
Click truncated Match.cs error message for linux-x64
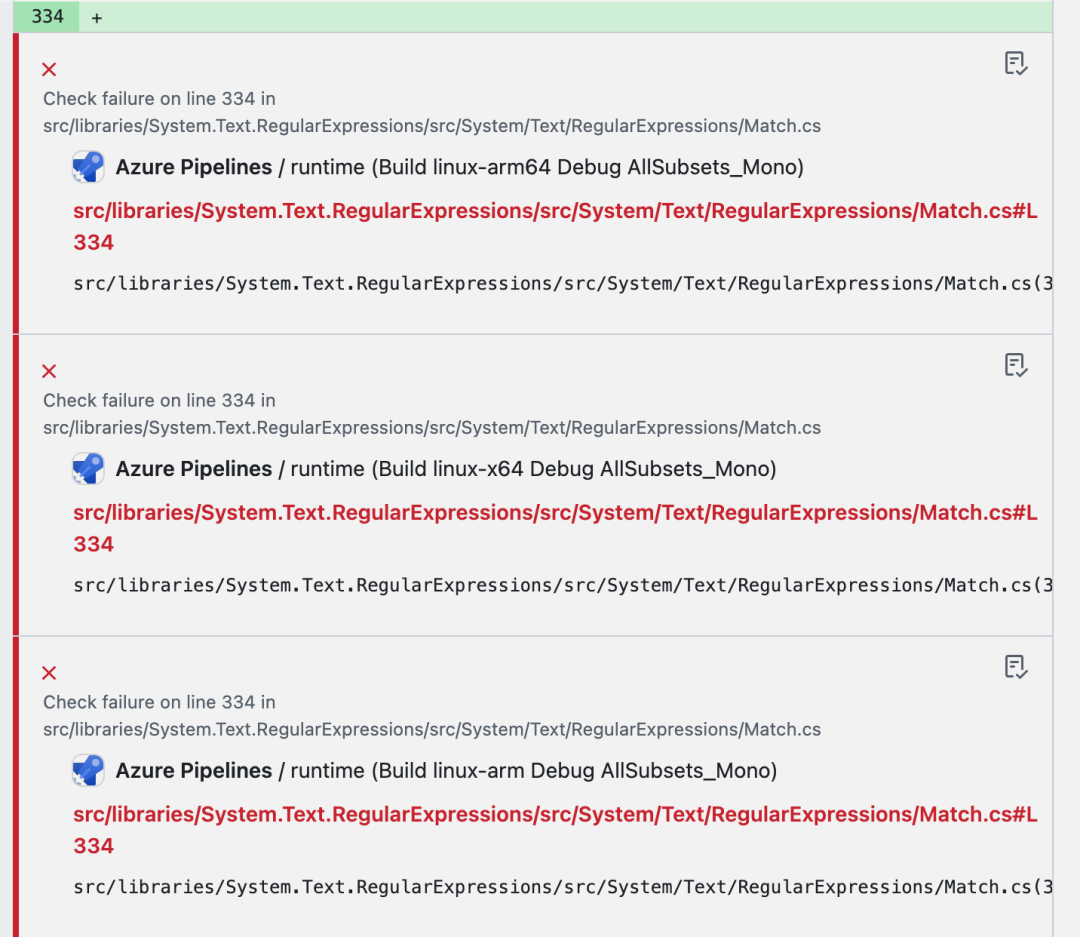click(562, 586)
